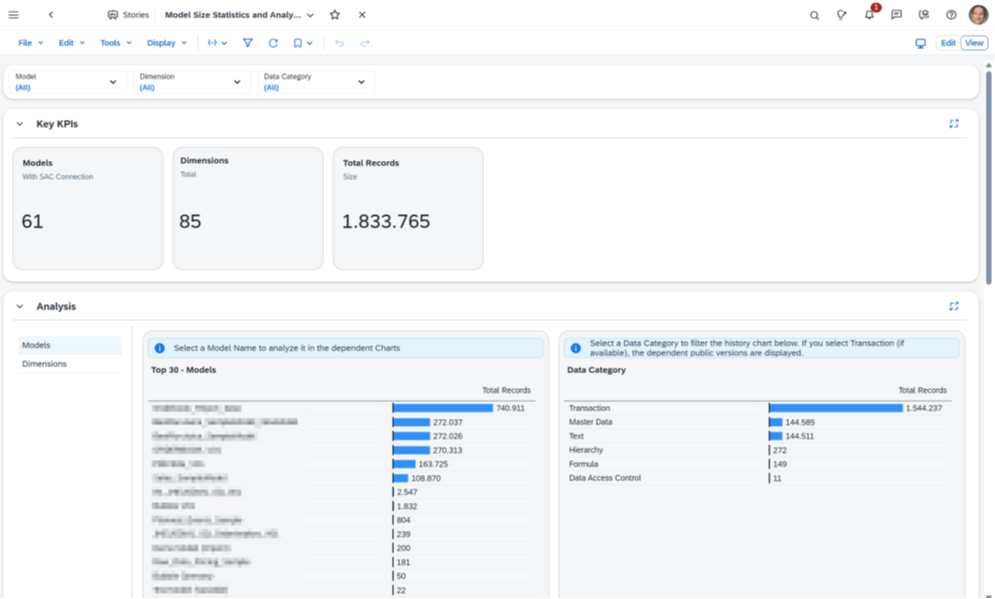Click the search magnifier icon

tap(814, 15)
